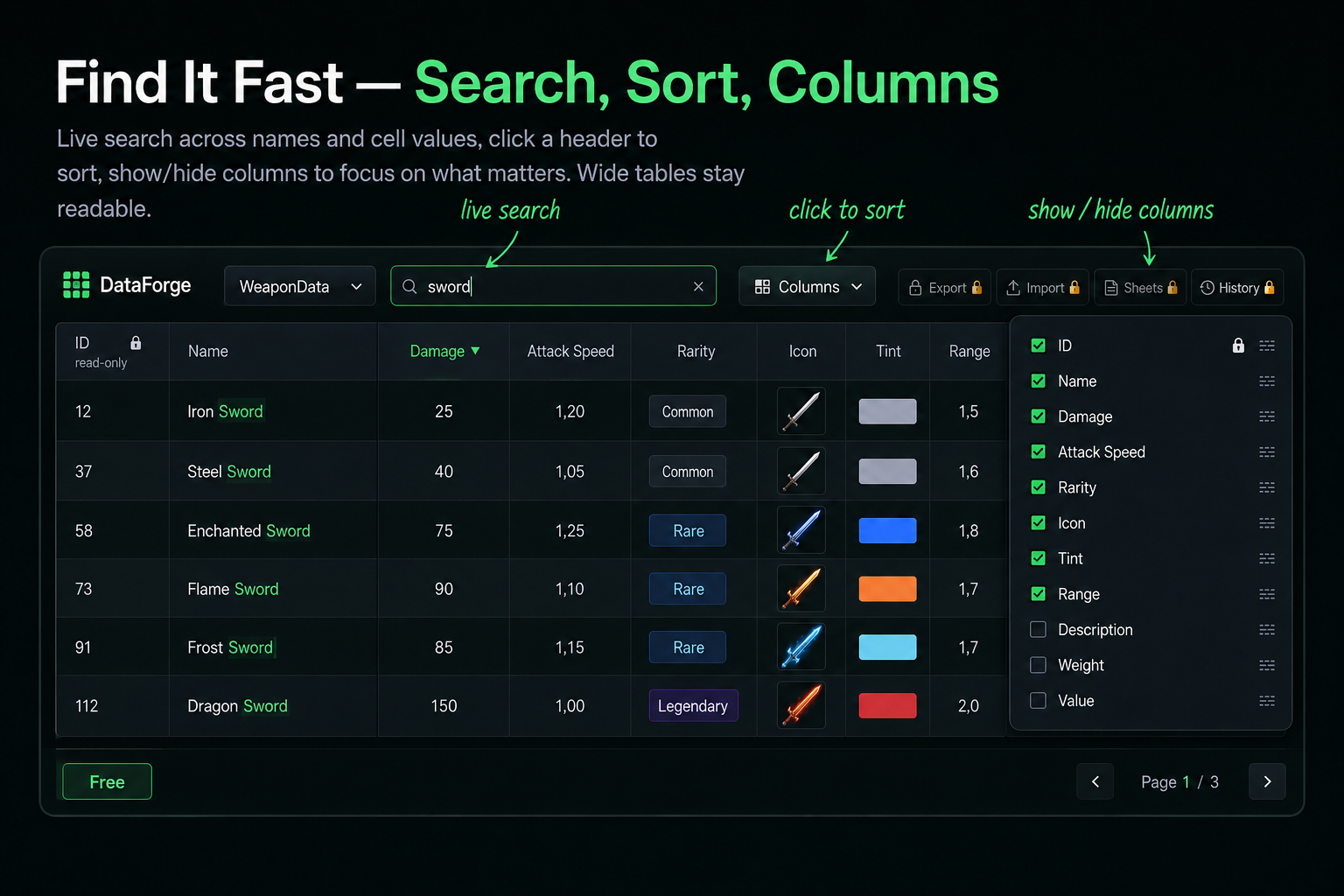Sort by the Attack Speed header
This screenshot has height=896, width=1344.
click(x=570, y=351)
